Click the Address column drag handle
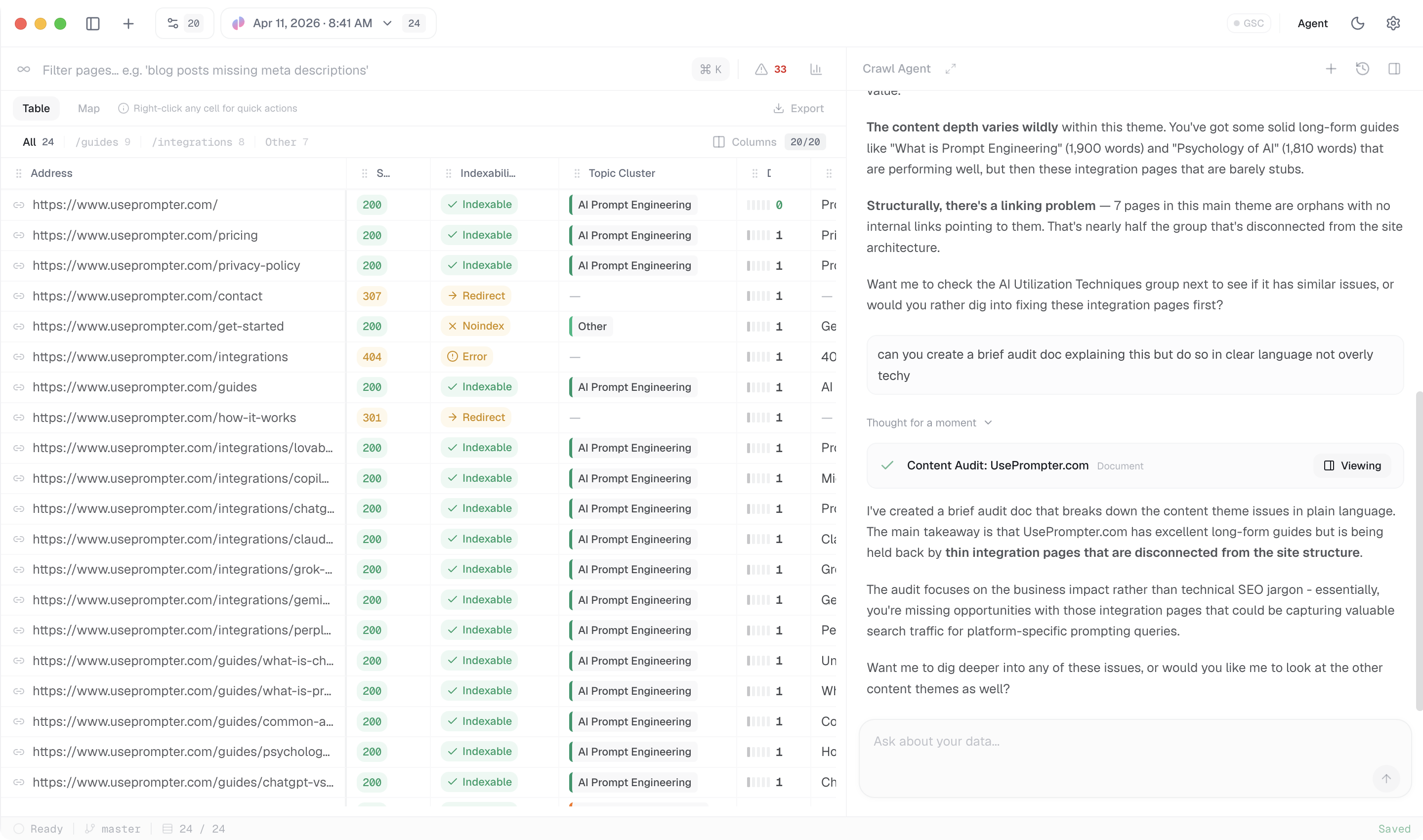The image size is (1423, 840). (19, 173)
